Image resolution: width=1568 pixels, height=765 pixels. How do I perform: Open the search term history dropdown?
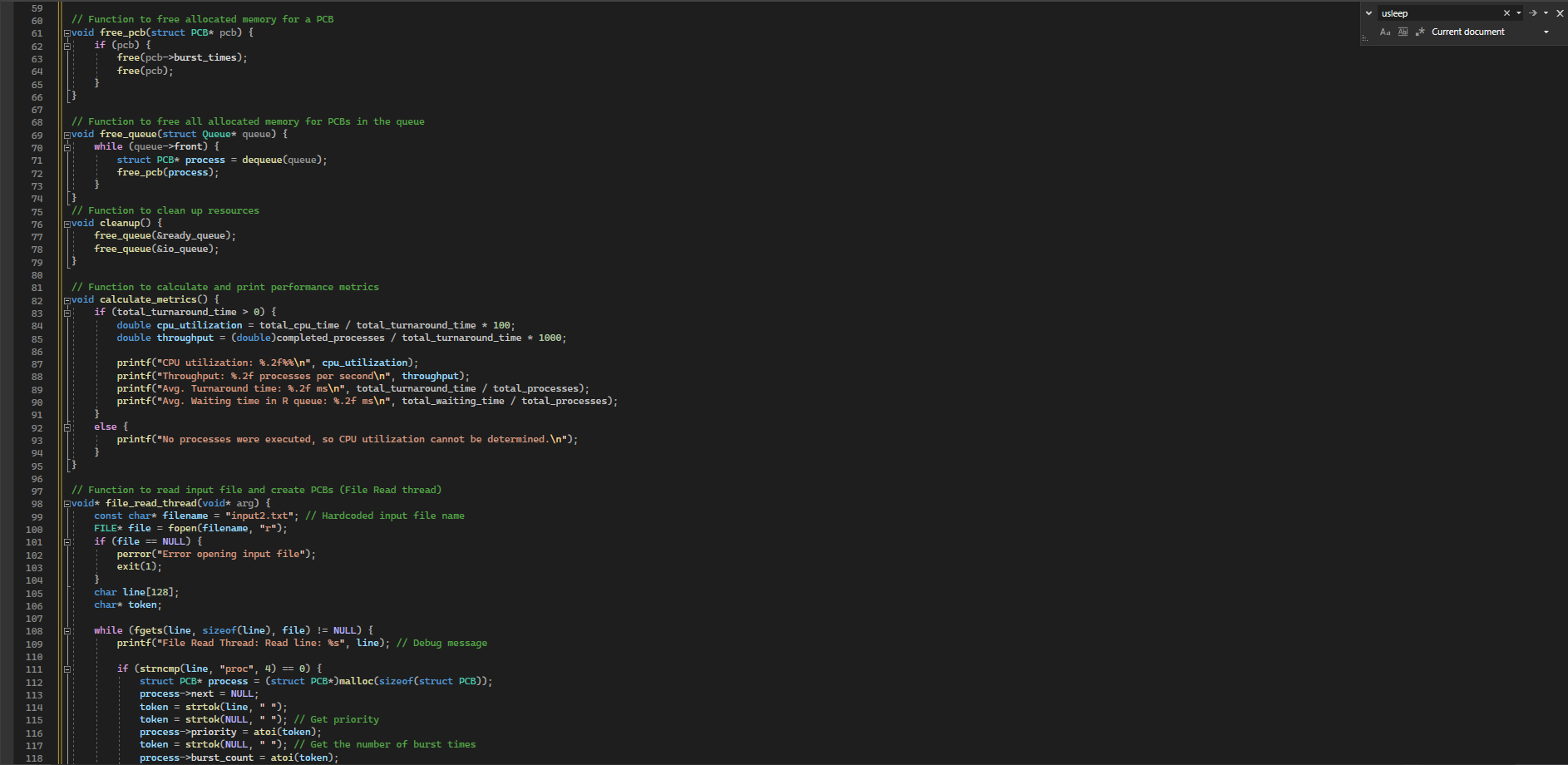click(x=1518, y=12)
